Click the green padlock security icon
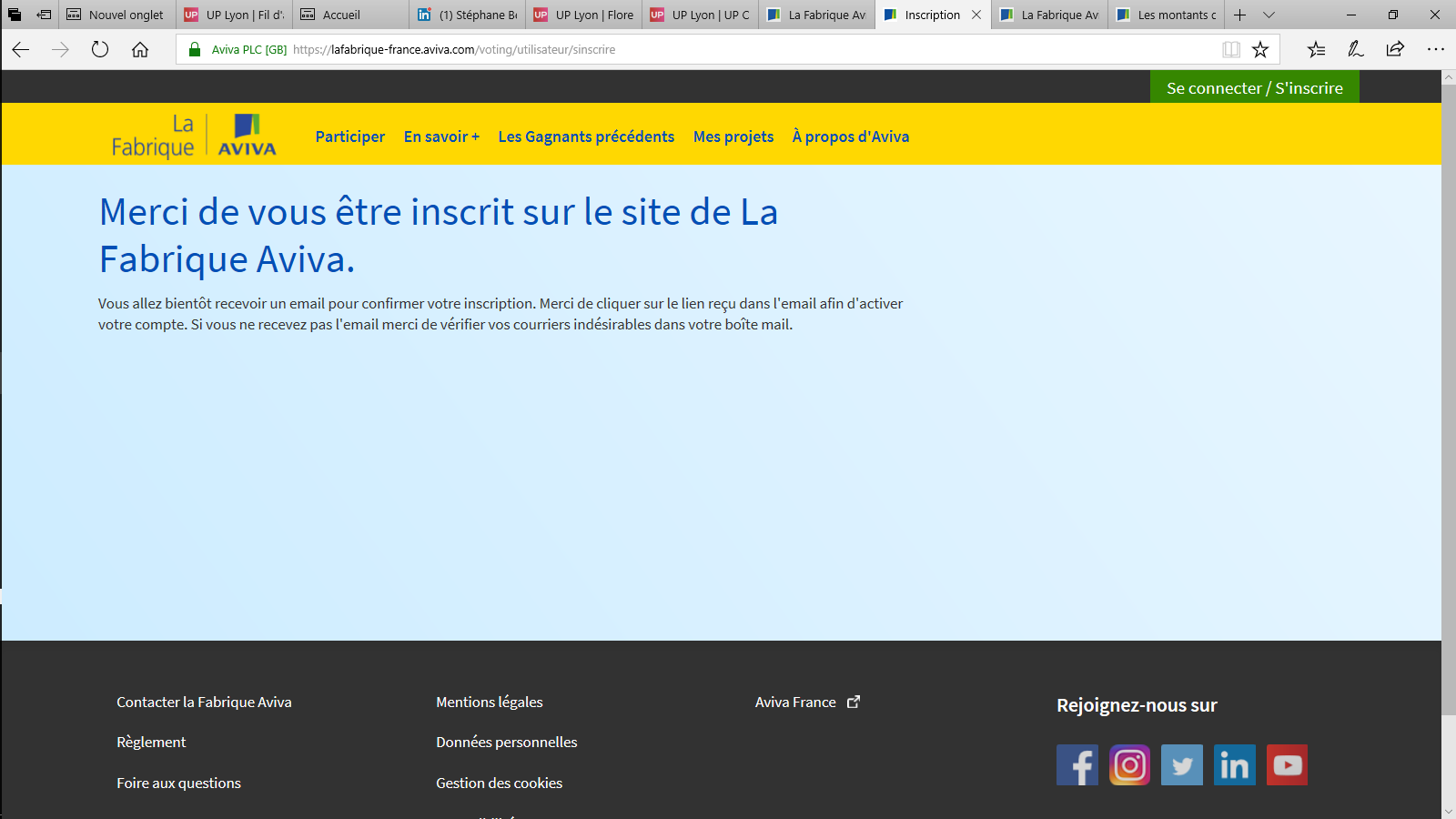 (x=194, y=50)
